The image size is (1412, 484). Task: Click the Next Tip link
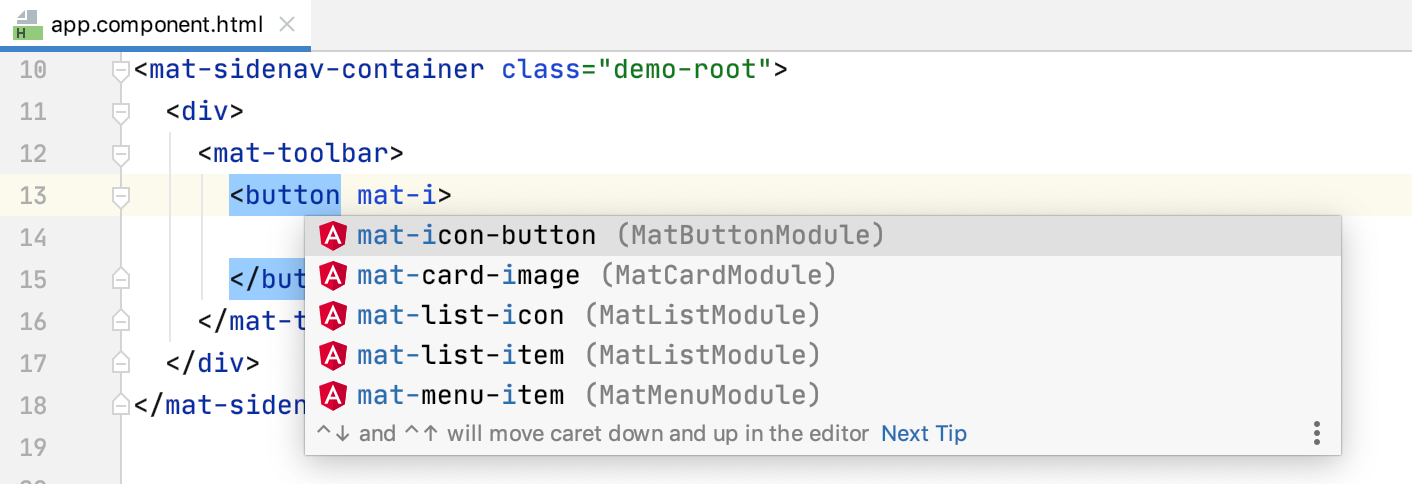click(924, 434)
